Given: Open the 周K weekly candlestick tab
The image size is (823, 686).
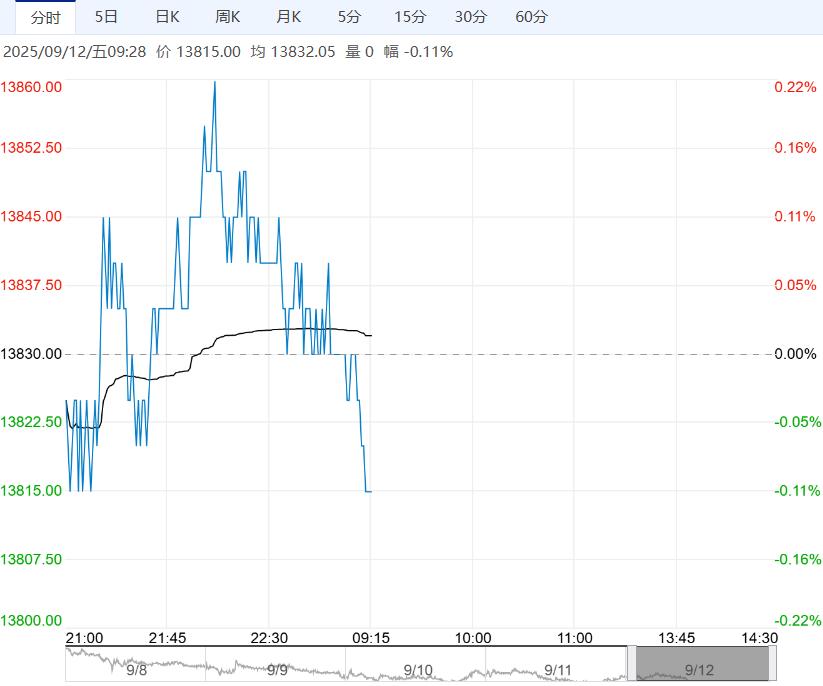Looking at the screenshot, I should [228, 17].
